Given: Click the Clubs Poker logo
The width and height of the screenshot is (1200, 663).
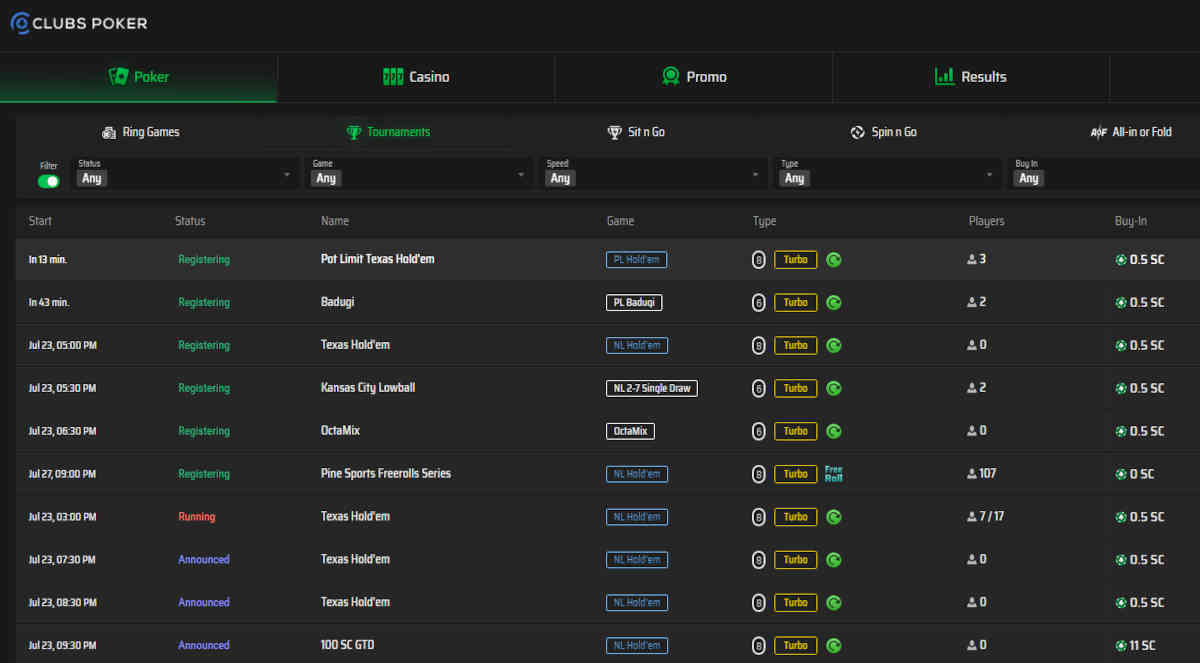Looking at the screenshot, I should point(78,23).
